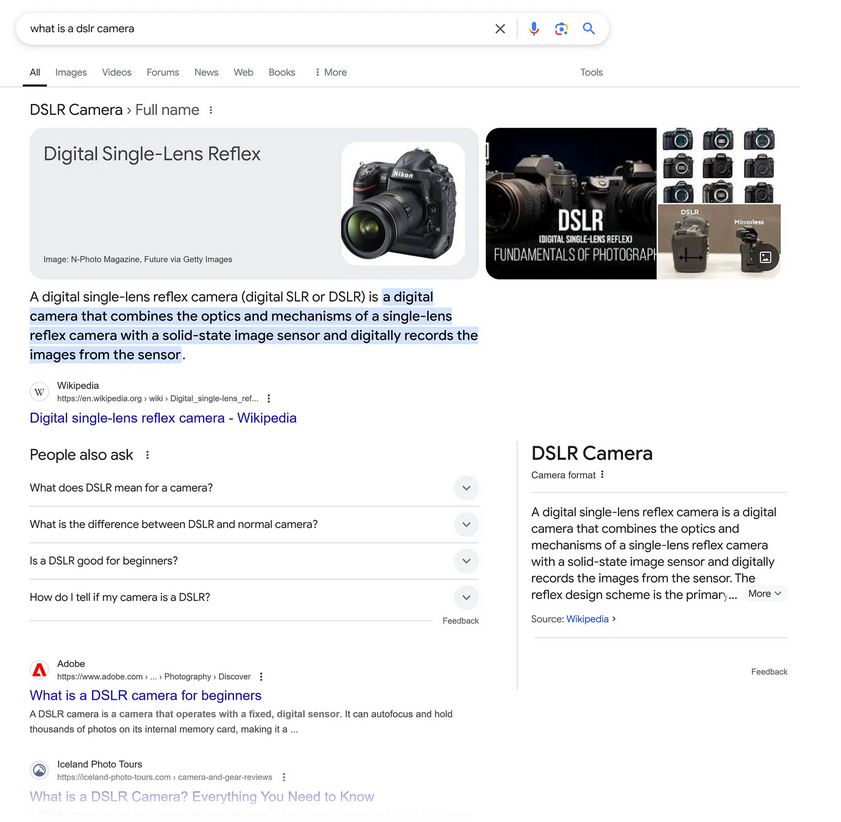Open the Fundamentals of Photography DSLR thumbnail
841x822 pixels.
(x=571, y=203)
